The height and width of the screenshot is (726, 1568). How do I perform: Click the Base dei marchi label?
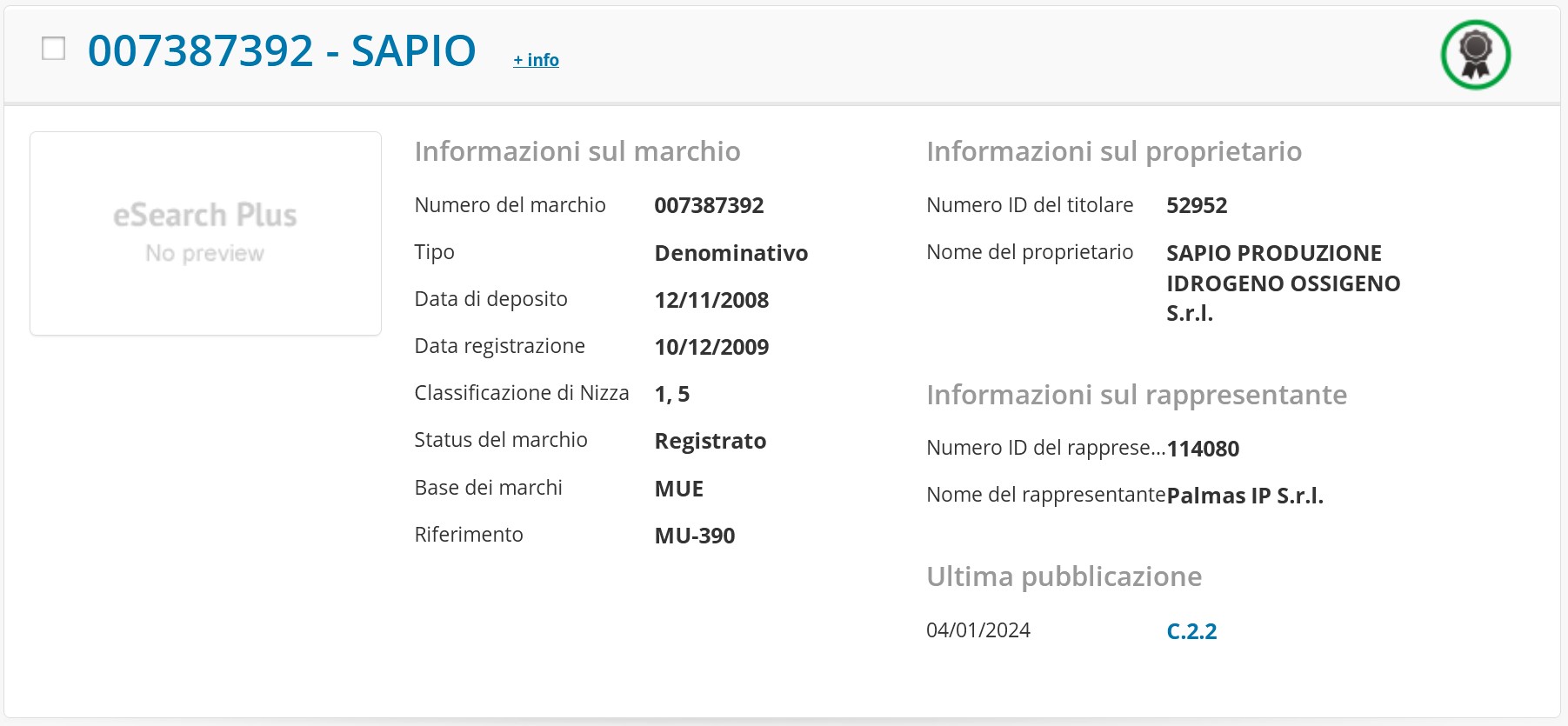pos(489,488)
